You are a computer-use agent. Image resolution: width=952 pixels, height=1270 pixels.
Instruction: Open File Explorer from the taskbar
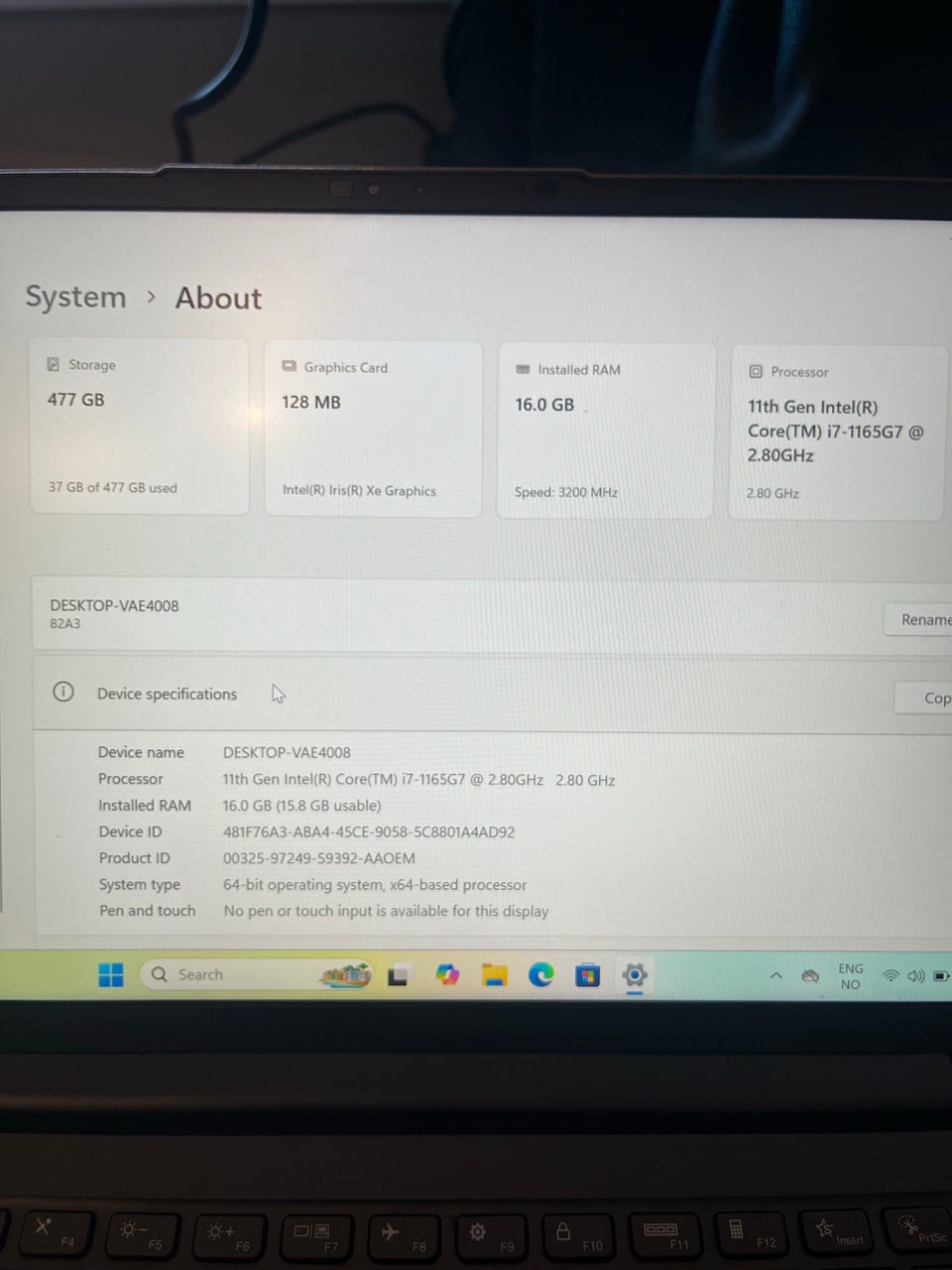(x=494, y=975)
